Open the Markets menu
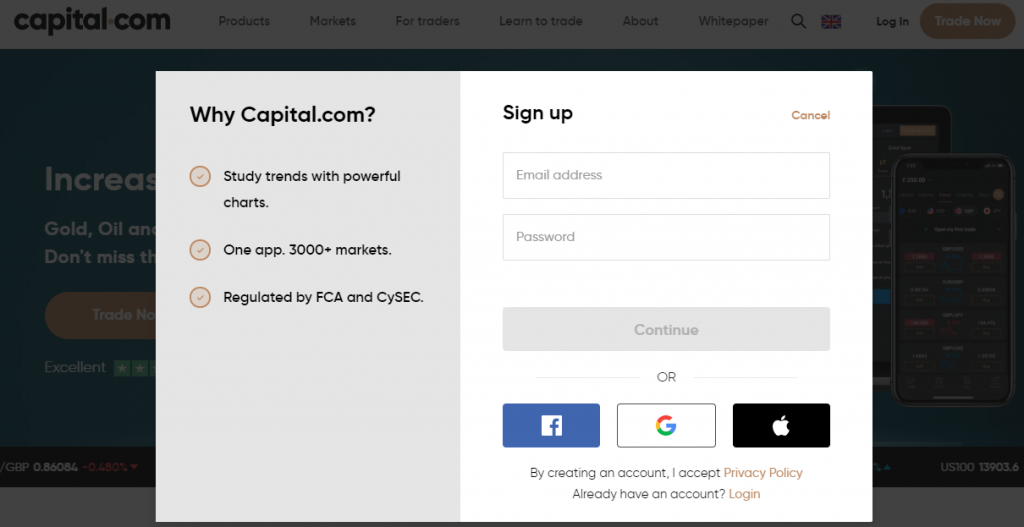 [332, 21]
